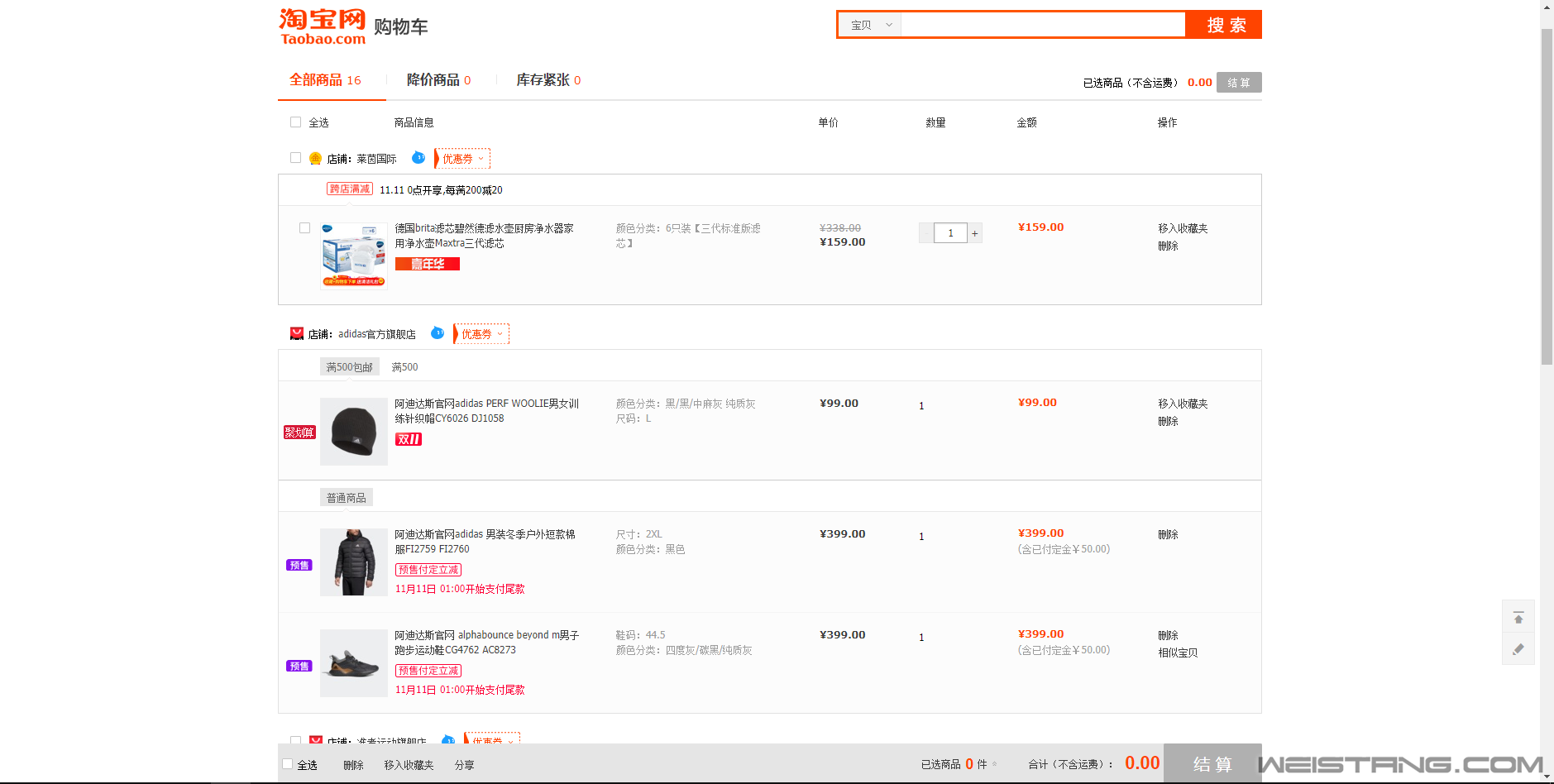Screen dimensions: 1554x784
Task: Open the adidas官方旗舰店 store link
Action: click(377, 334)
